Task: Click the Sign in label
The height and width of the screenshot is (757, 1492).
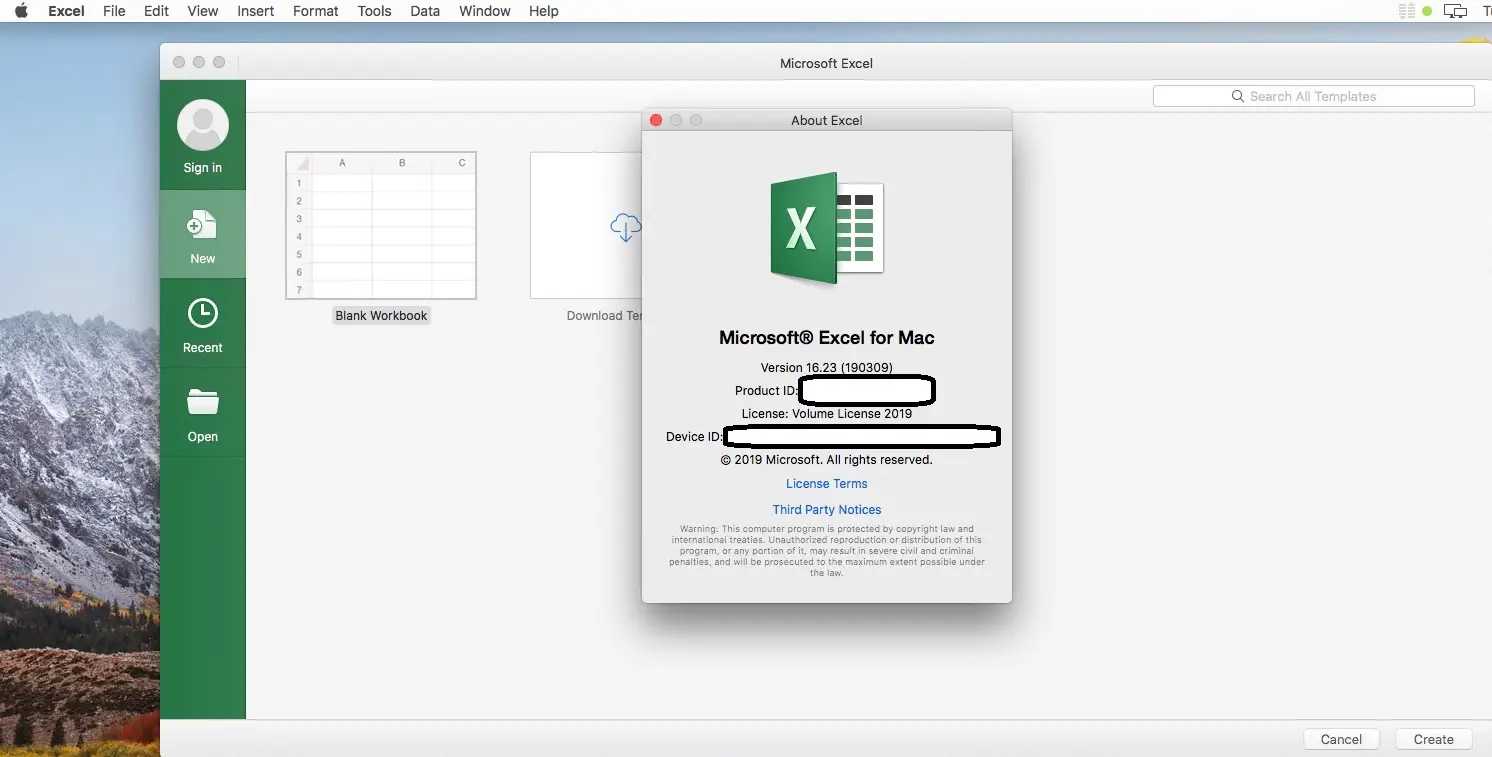Action: [203, 168]
